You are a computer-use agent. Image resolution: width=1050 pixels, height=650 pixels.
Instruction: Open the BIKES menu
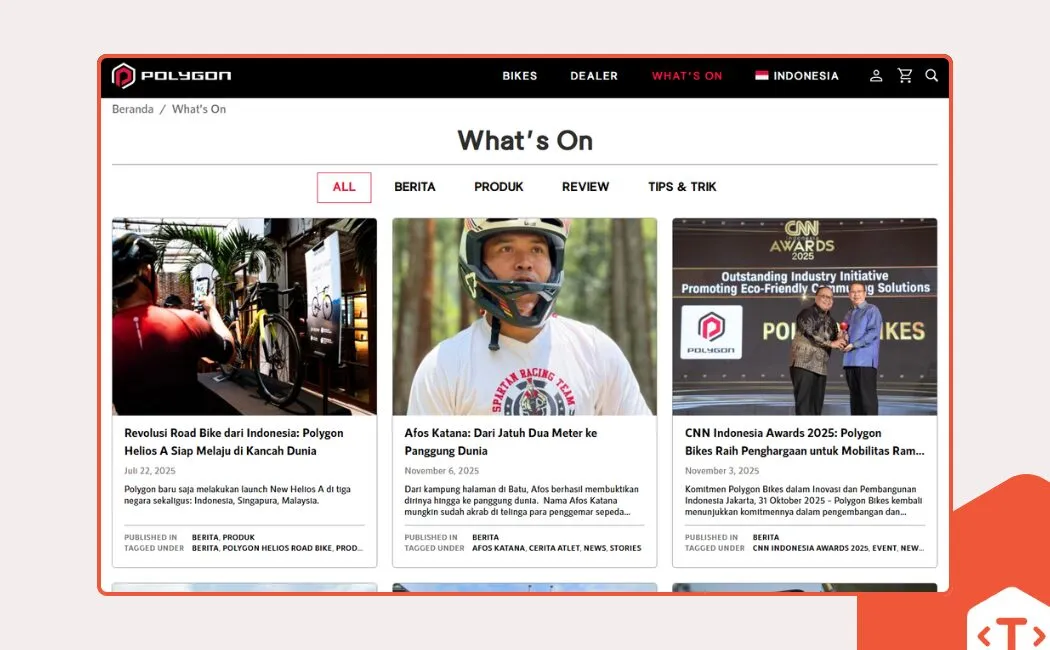tap(520, 75)
